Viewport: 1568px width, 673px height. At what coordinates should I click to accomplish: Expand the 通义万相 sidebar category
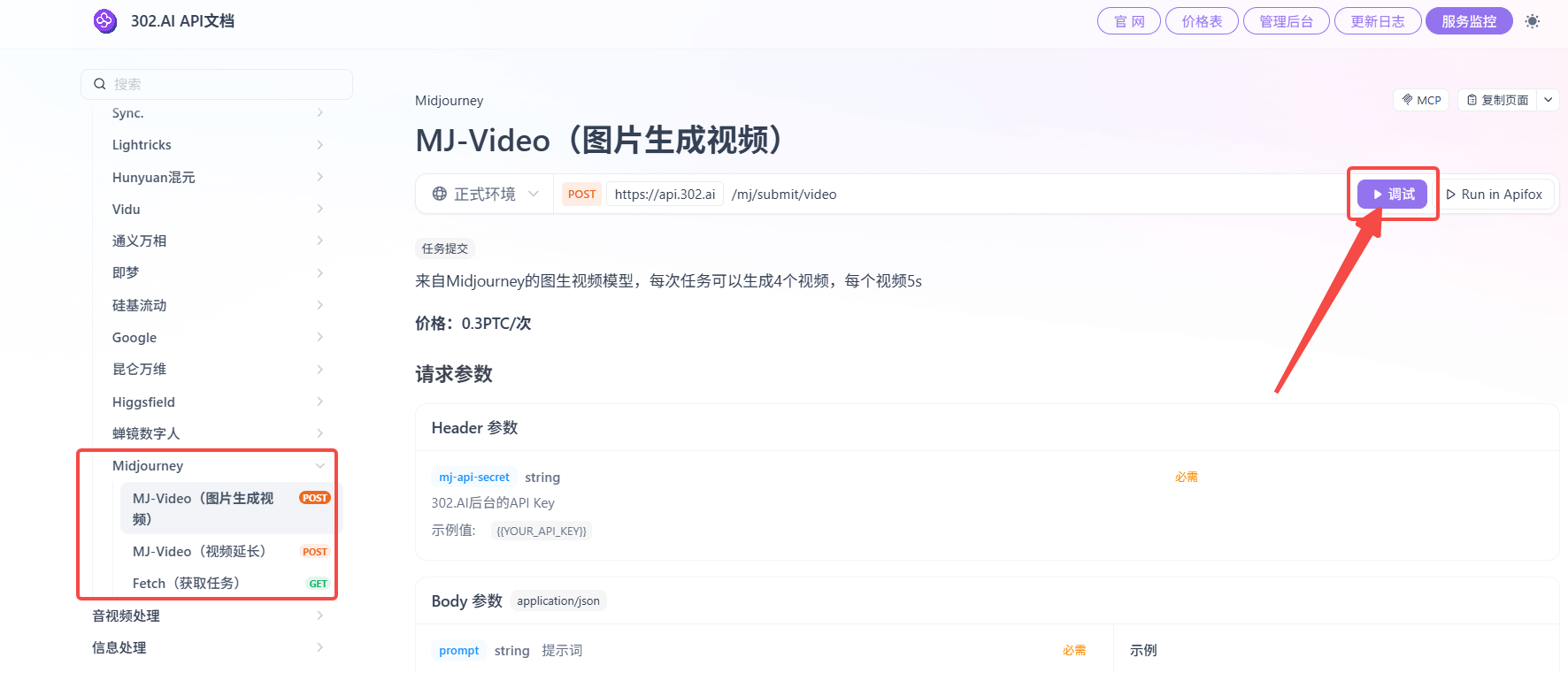217,241
